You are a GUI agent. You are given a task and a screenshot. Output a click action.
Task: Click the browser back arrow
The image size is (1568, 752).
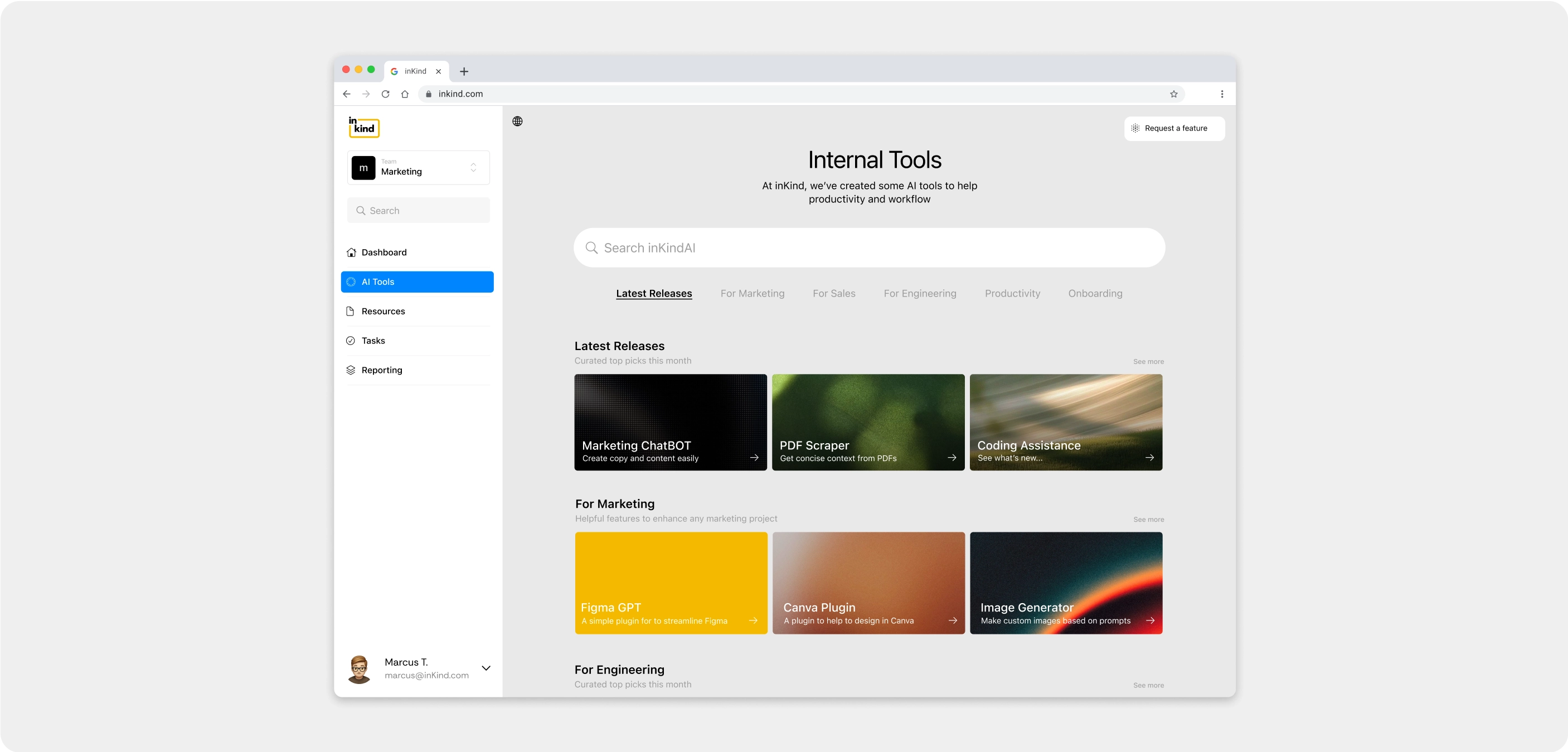(347, 94)
